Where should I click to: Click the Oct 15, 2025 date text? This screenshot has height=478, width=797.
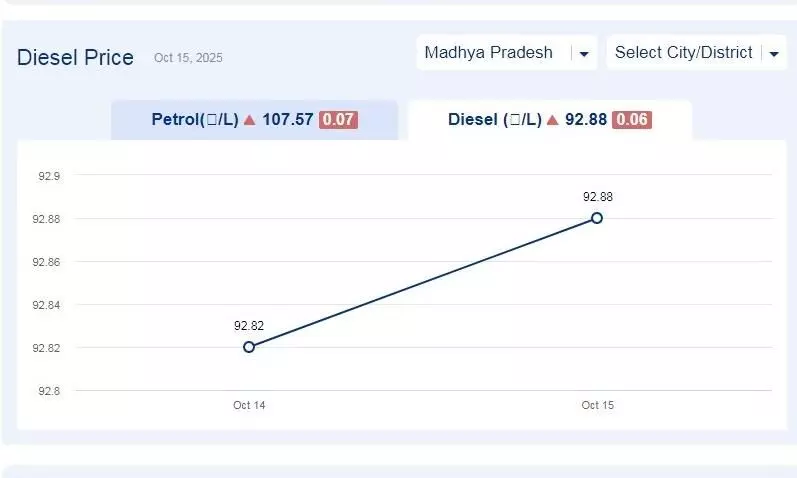188,59
